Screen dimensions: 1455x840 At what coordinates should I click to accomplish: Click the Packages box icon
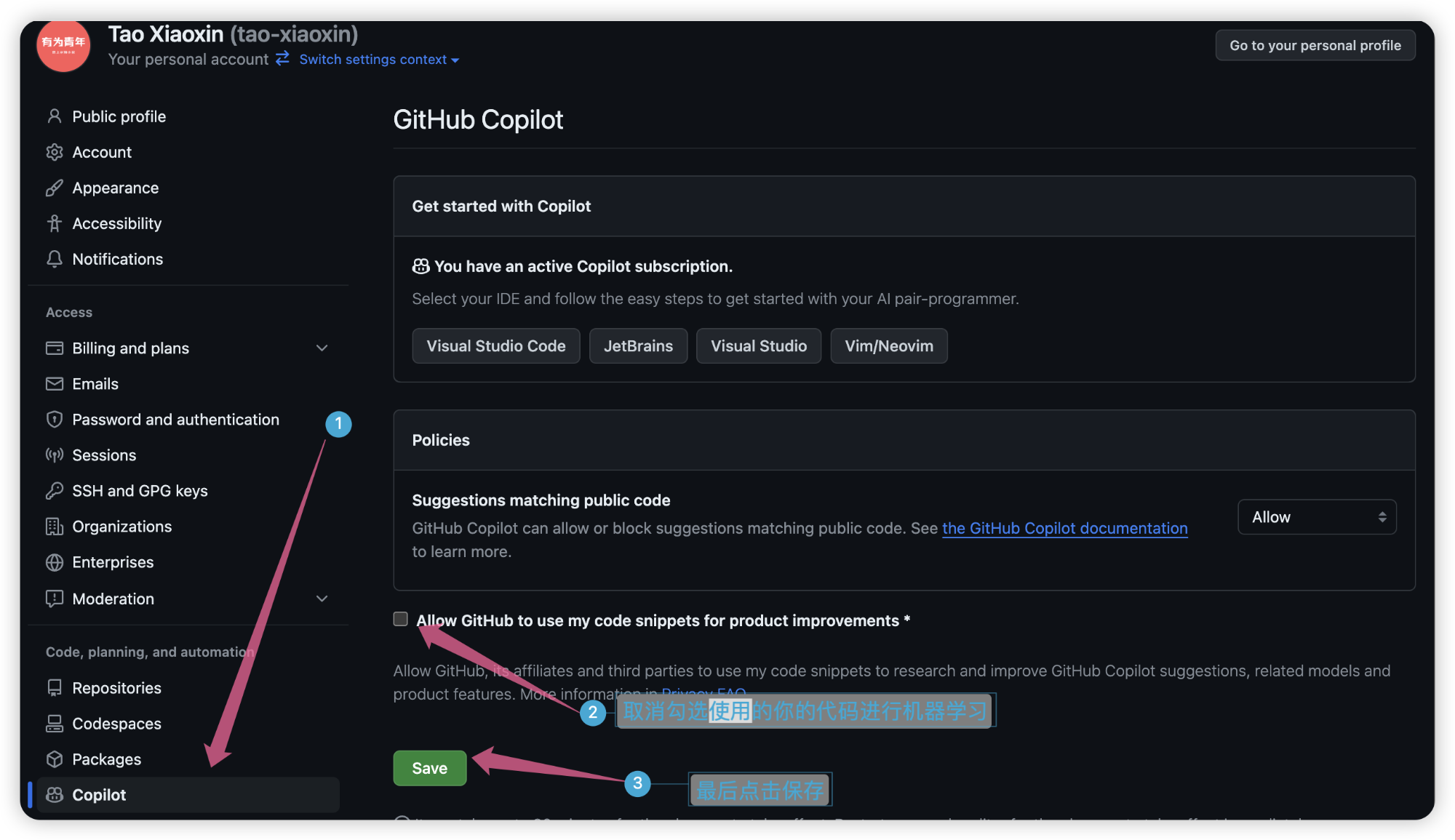click(55, 759)
